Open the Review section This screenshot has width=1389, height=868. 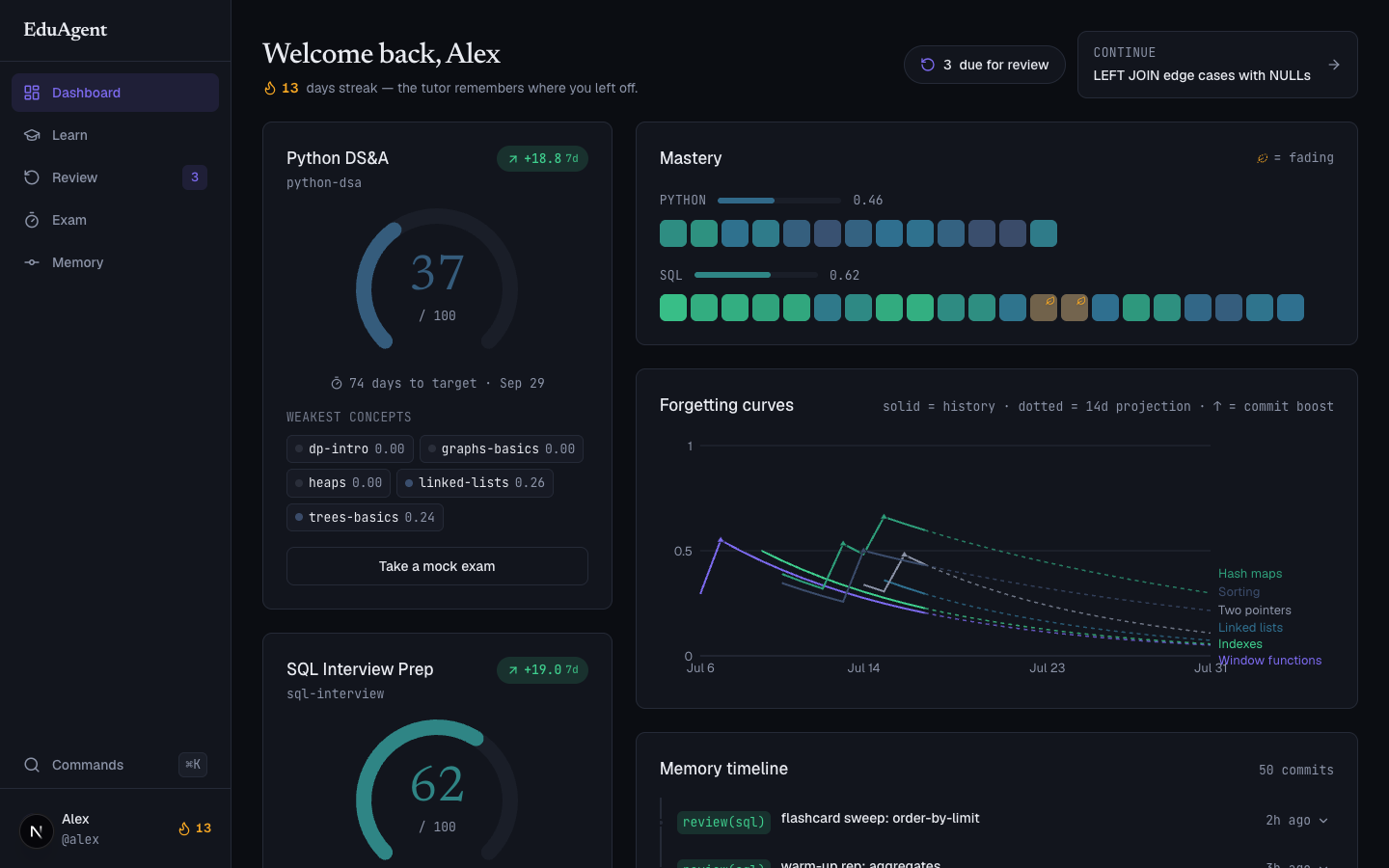(x=115, y=177)
